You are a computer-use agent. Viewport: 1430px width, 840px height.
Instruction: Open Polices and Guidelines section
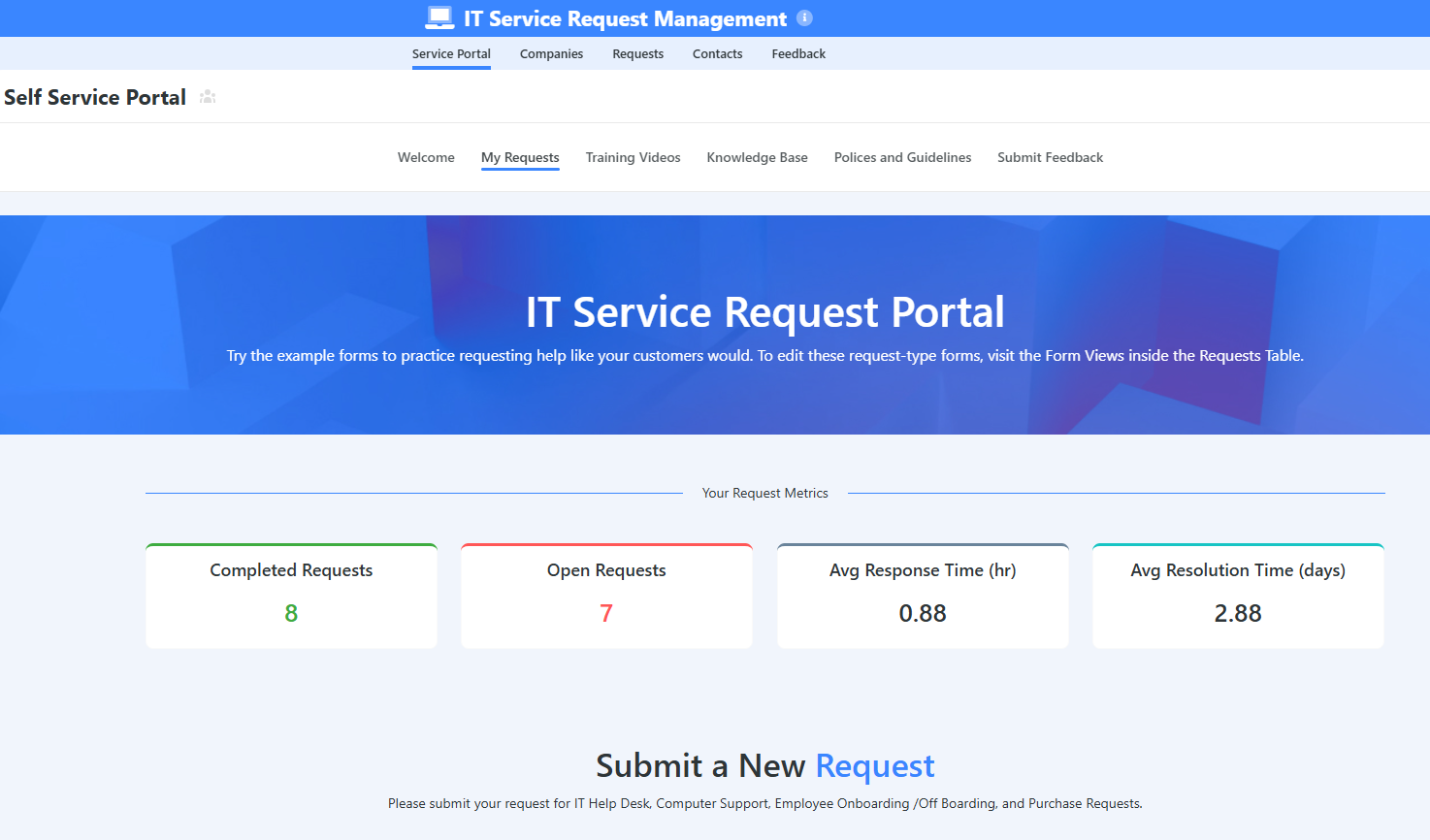[902, 157]
